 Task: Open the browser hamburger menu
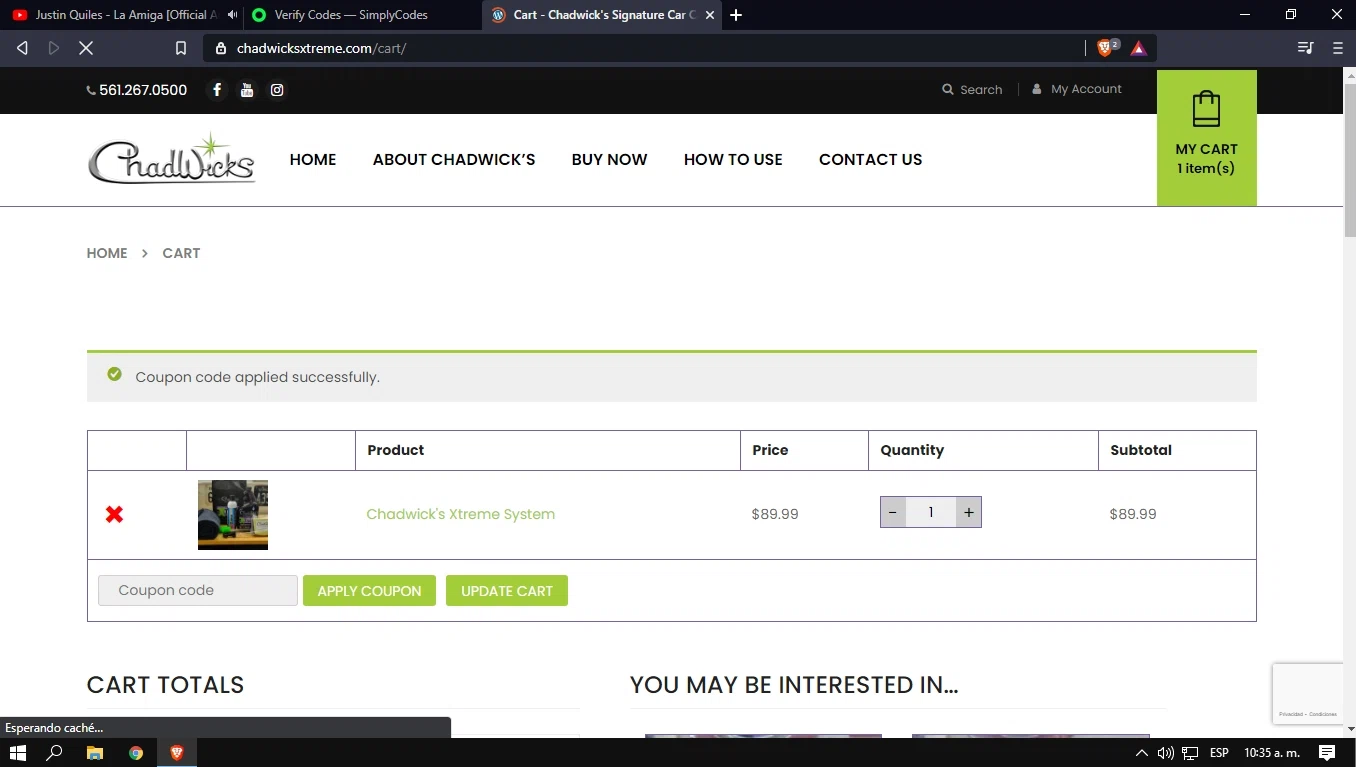1338,48
